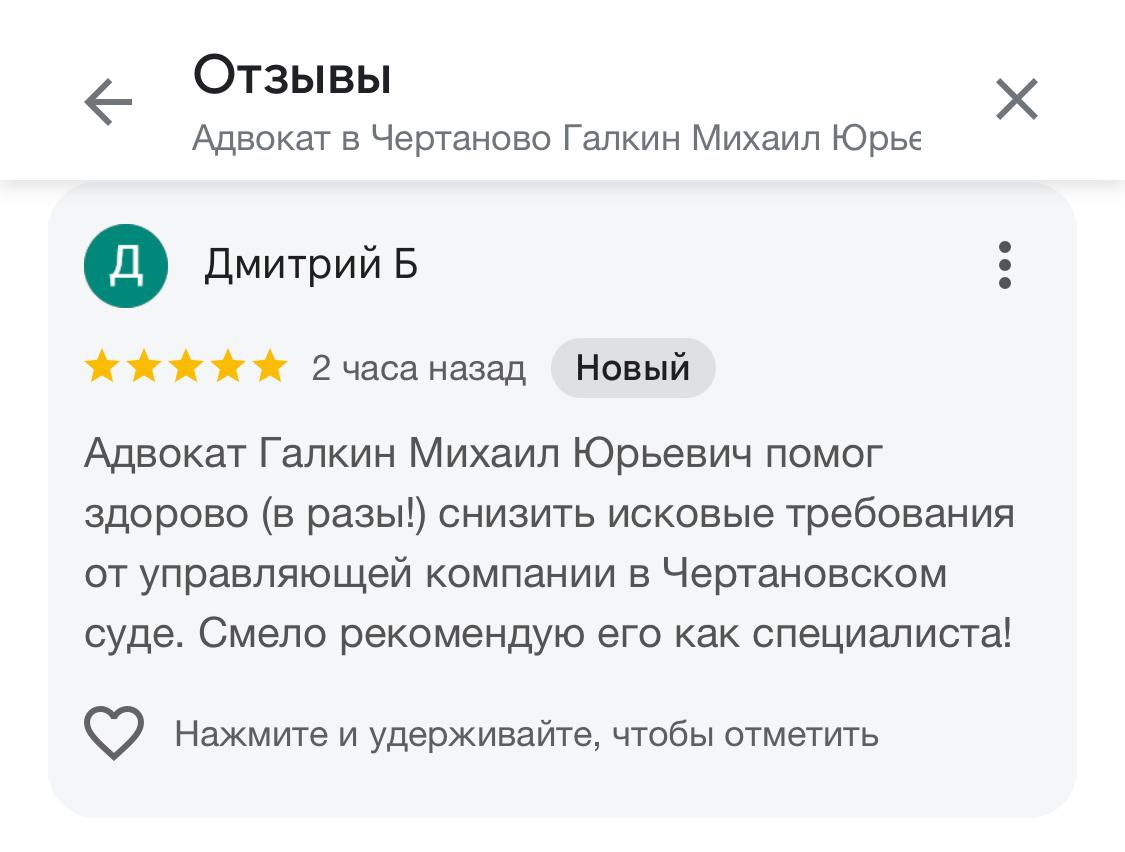Click the Новый badge

[633, 368]
